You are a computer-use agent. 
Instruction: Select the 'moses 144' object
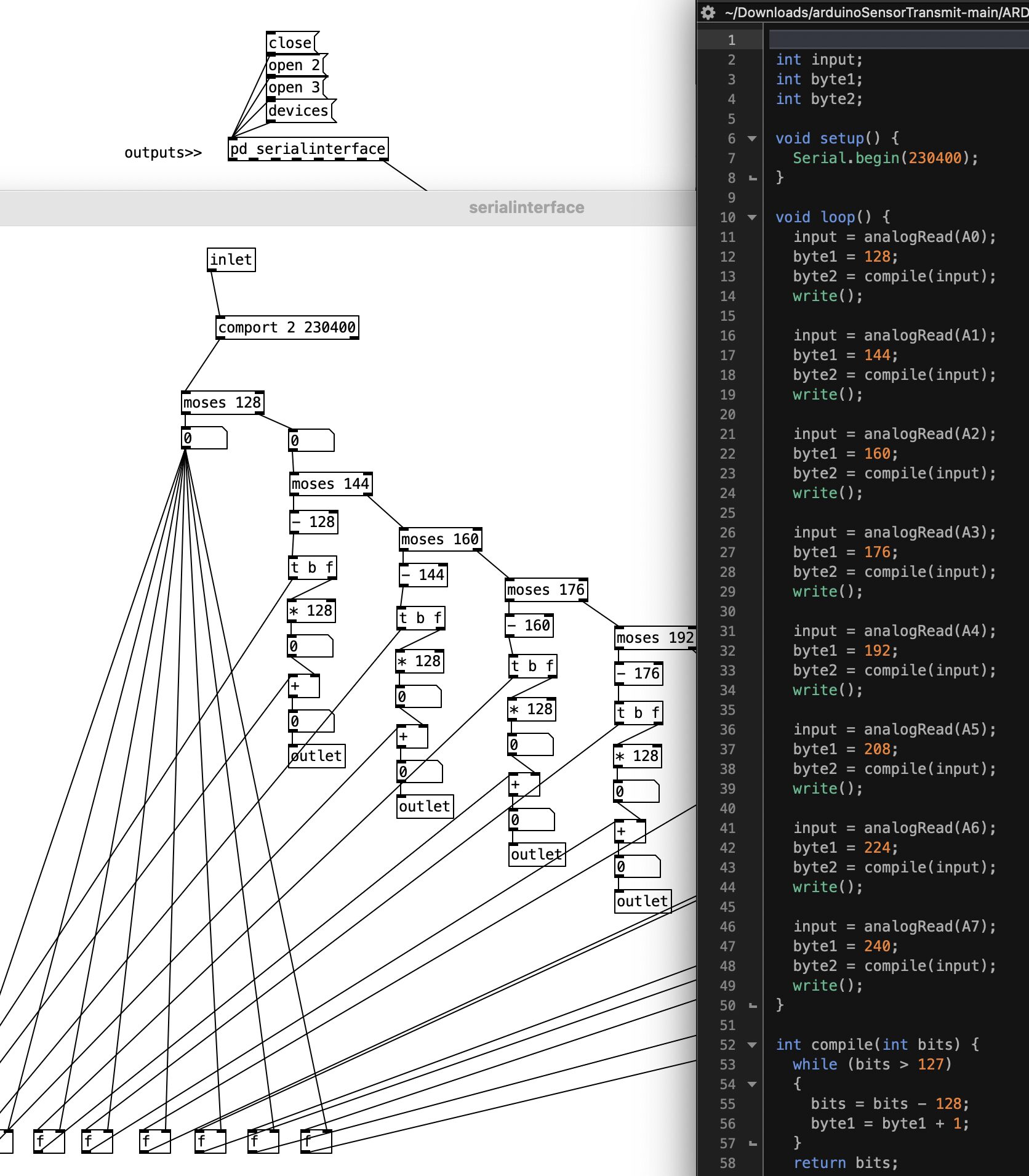click(x=330, y=484)
